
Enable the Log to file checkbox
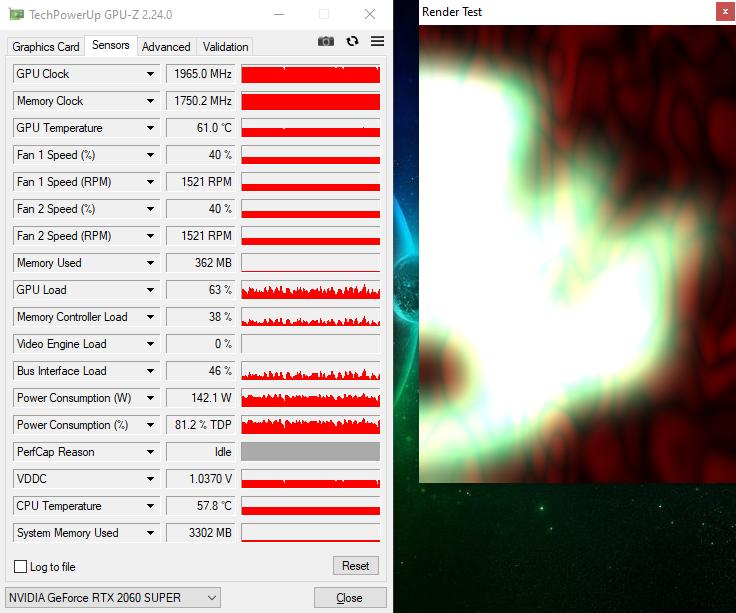click(x=21, y=567)
